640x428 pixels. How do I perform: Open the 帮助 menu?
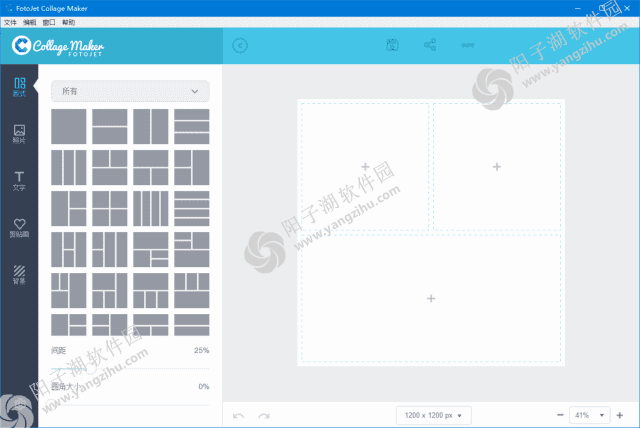pyautogui.click(x=69, y=22)
